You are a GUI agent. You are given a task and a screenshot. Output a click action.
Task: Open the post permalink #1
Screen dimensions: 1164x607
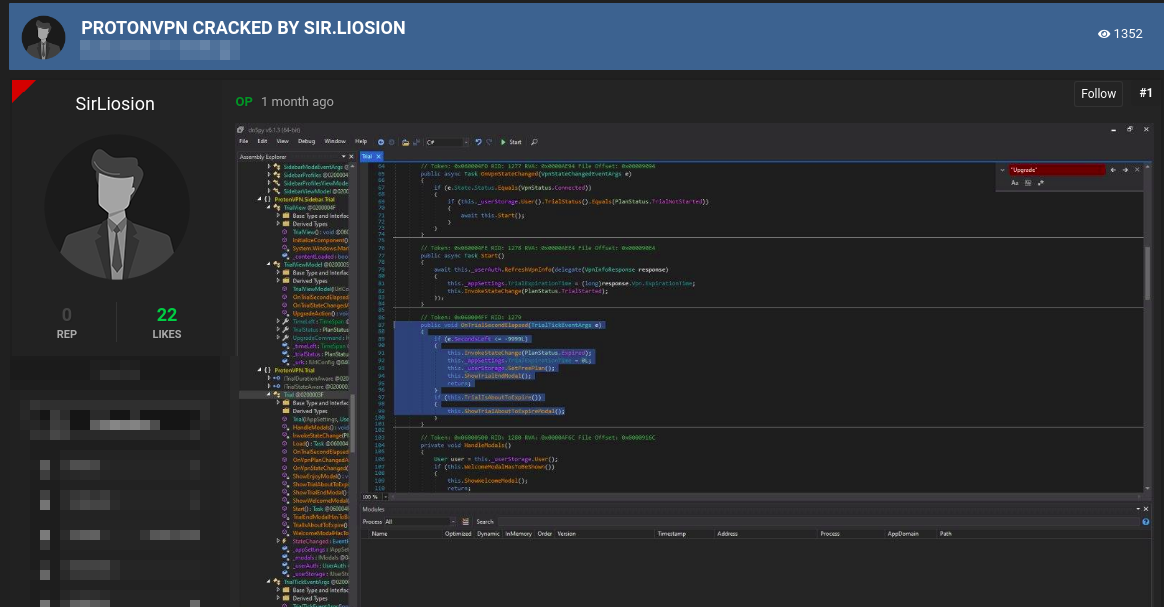click(x=1145, y=93)
